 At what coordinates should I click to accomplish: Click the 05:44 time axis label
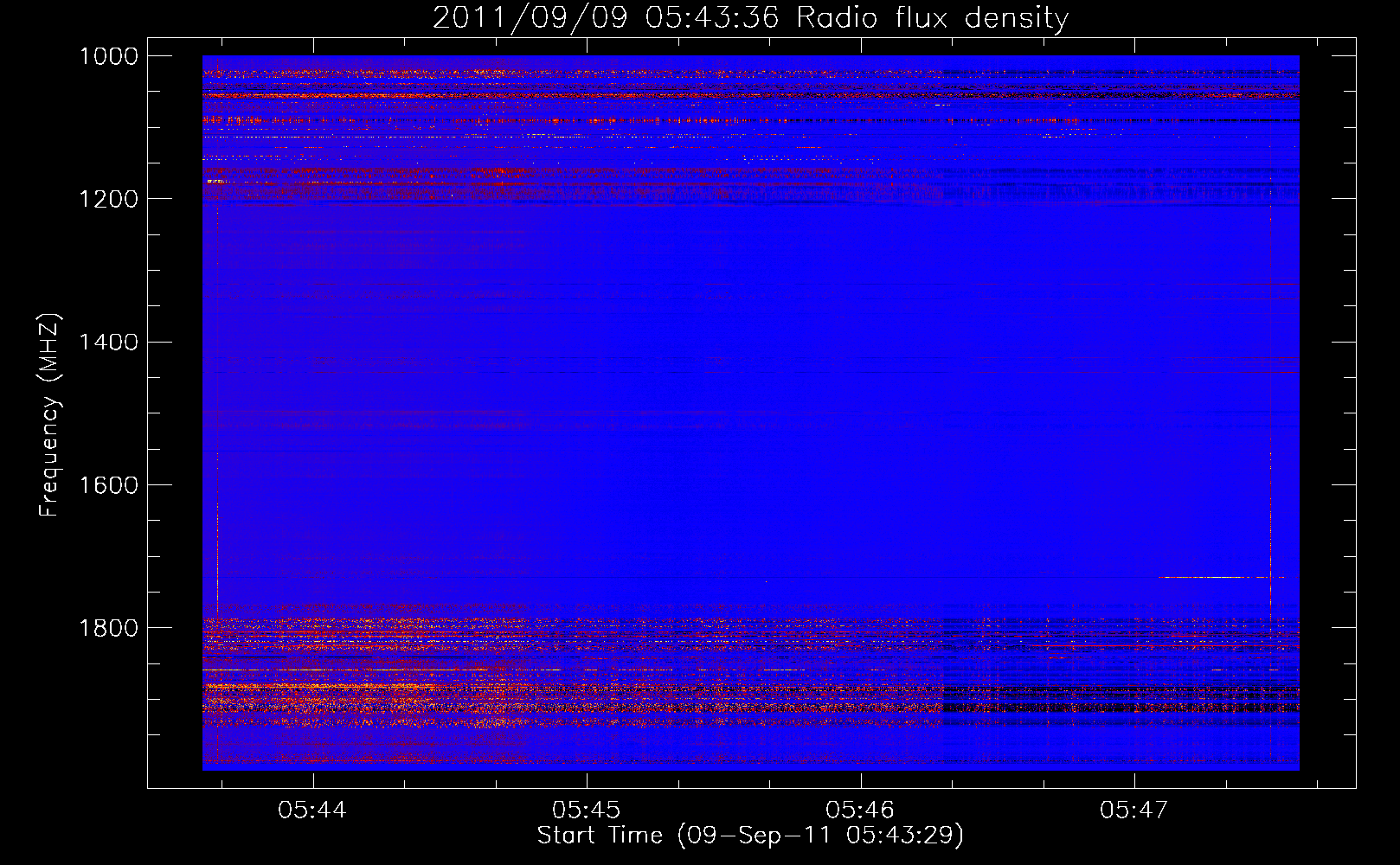313,810
